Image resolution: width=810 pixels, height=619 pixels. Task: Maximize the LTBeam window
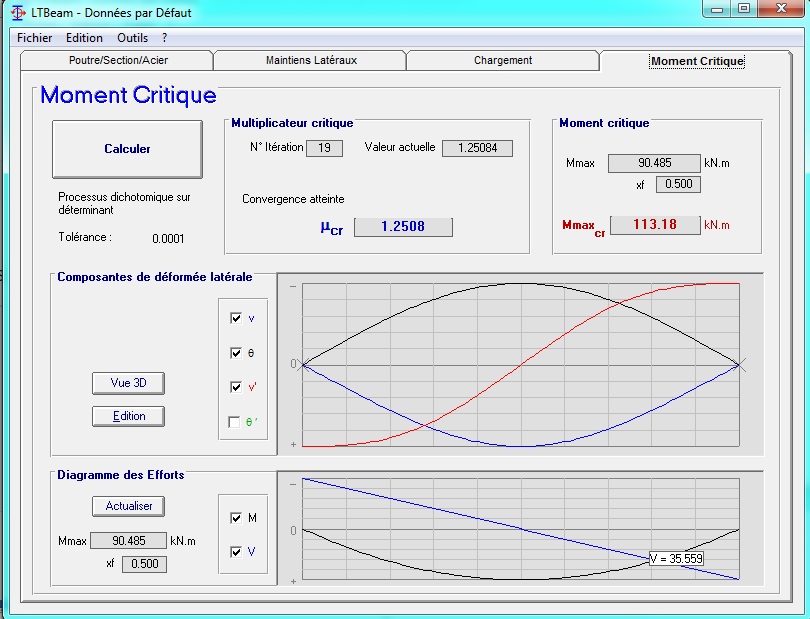coord(743,9)
